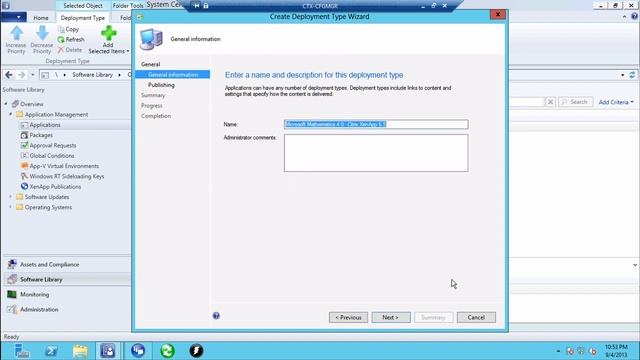Open the Add Selected Items dropdown
The image size is (640, 360).
tap(109, 40)
